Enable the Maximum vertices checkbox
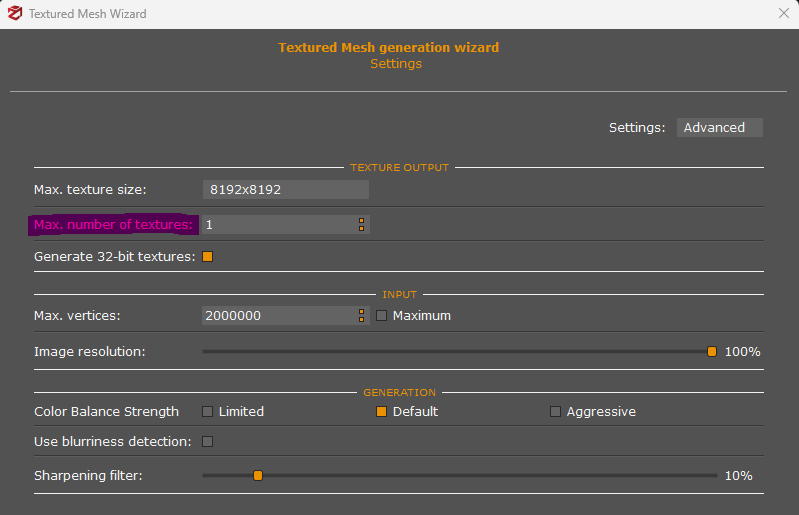 coord(382,316)
